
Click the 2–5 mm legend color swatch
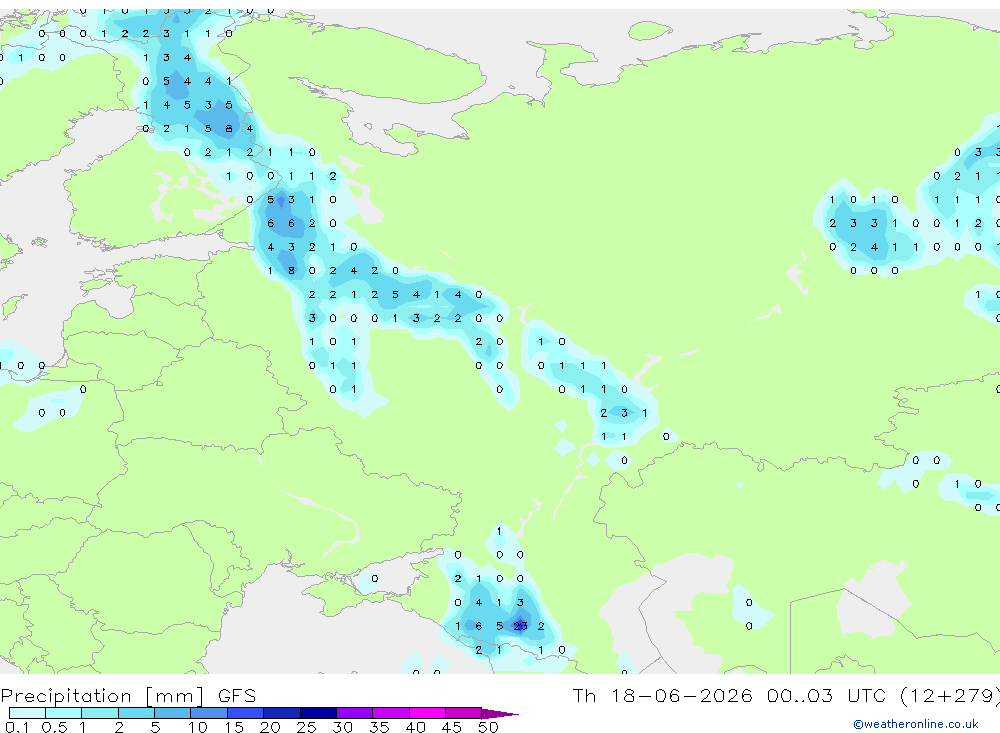[x=136, y=713]
